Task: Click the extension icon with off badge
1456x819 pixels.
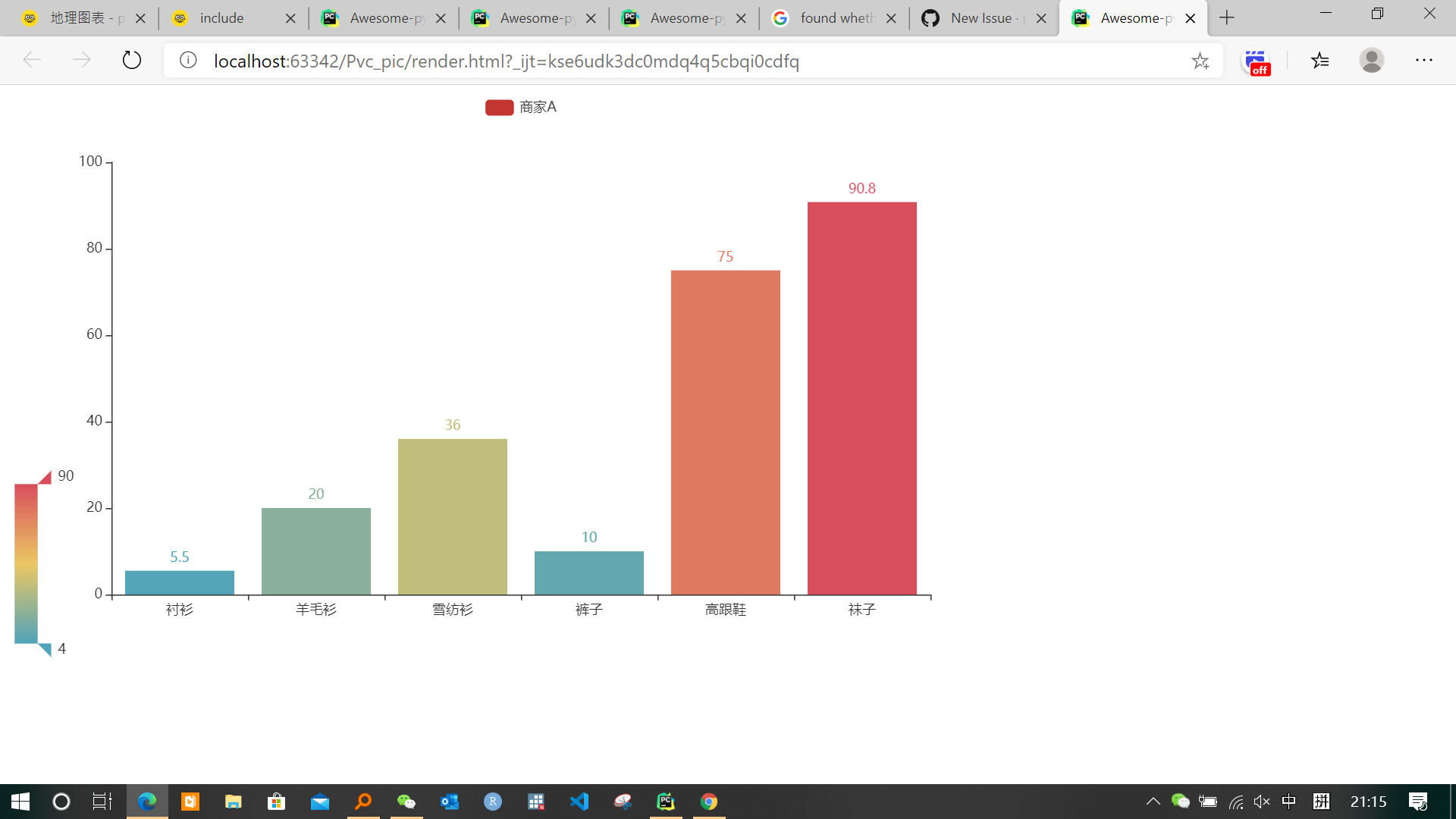Action: (1256, 61)
